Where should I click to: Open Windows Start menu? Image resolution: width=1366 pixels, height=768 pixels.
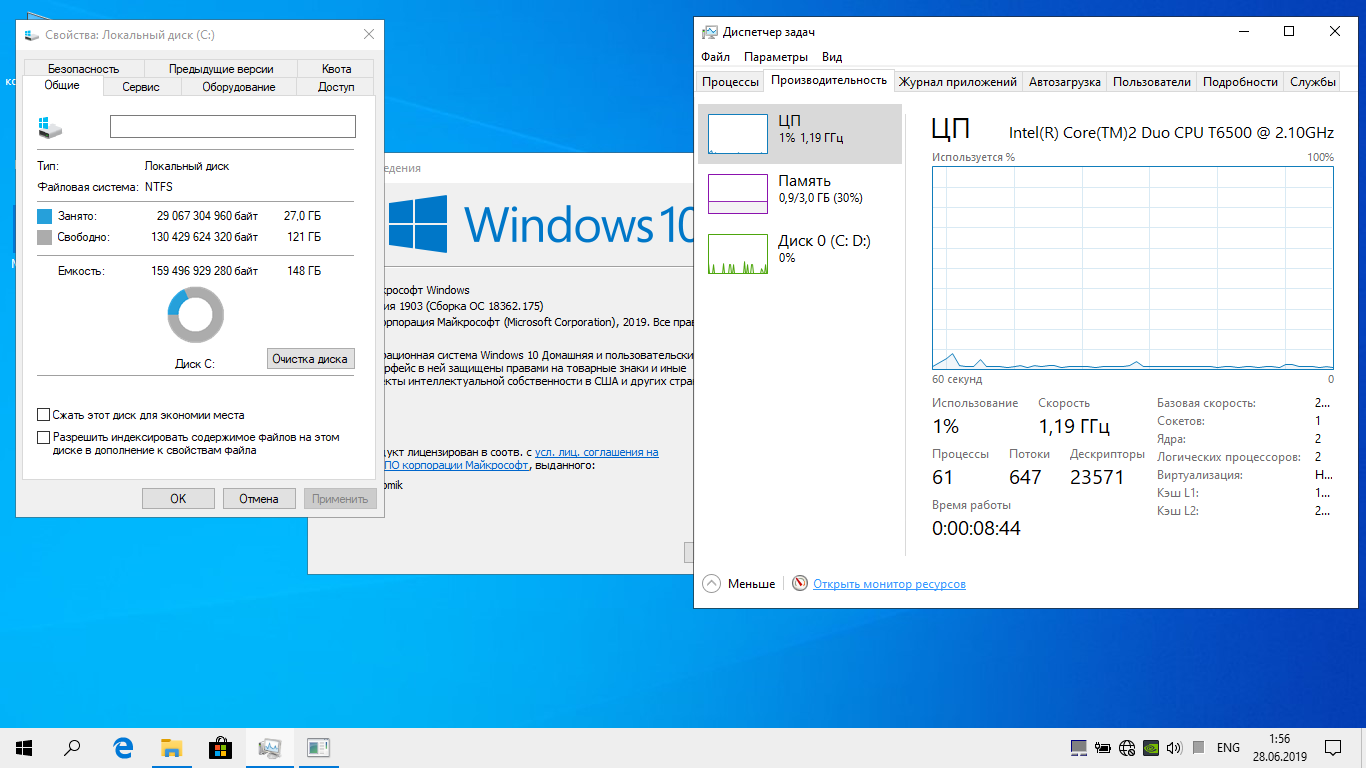click(24, 747)
